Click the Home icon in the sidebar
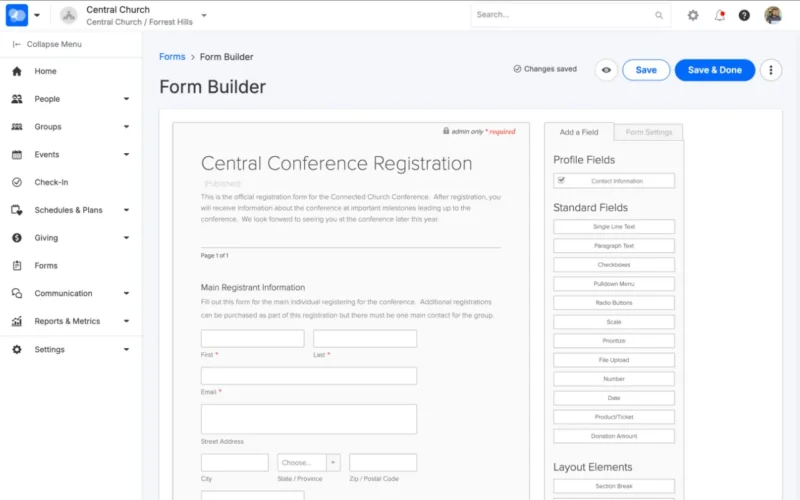The height and width of the screenshot is (500, 800). coord(17,71)
